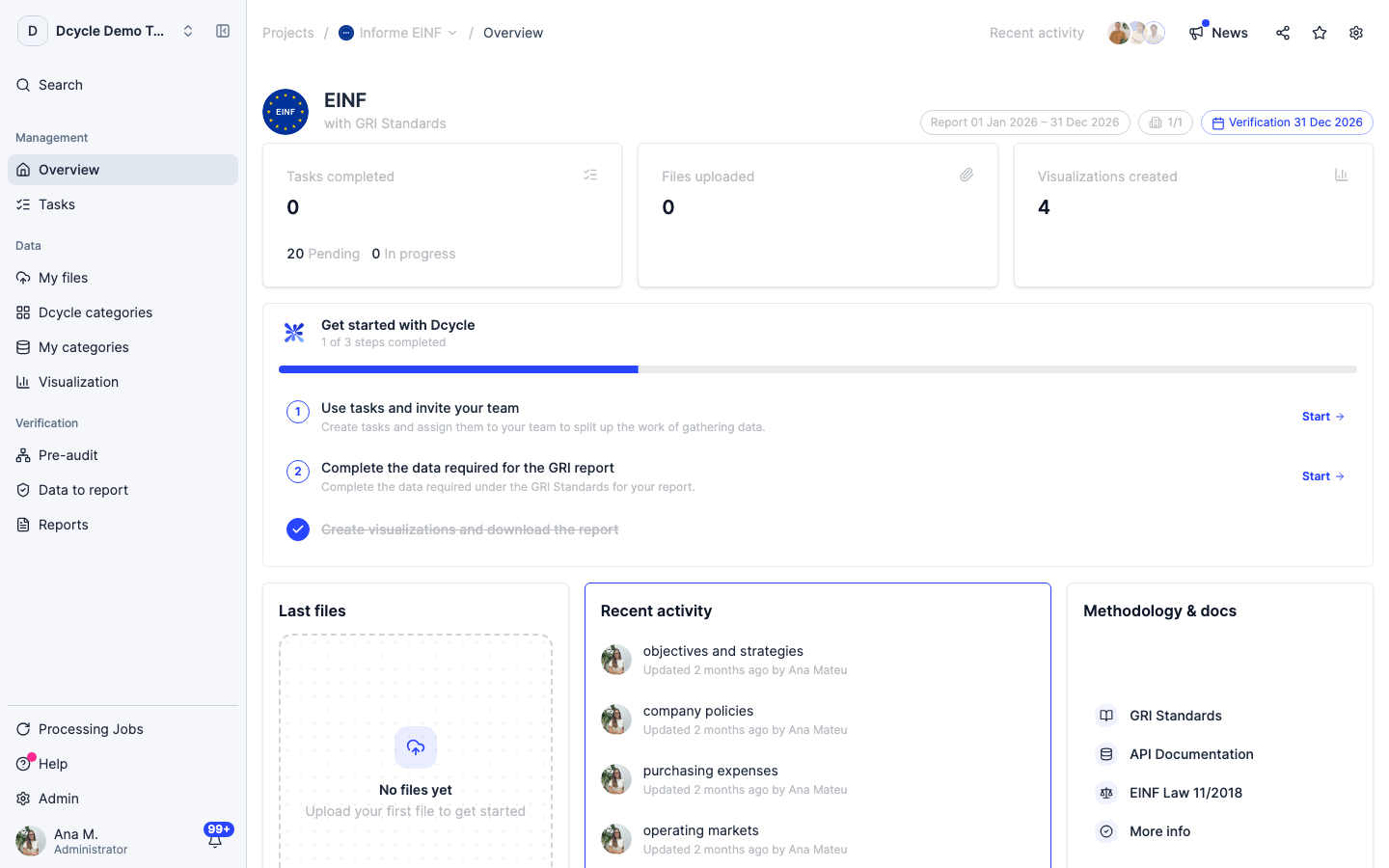Open Ana M. user profile
The width and height of the screenshot is (1389, 868).
point(72,841)
